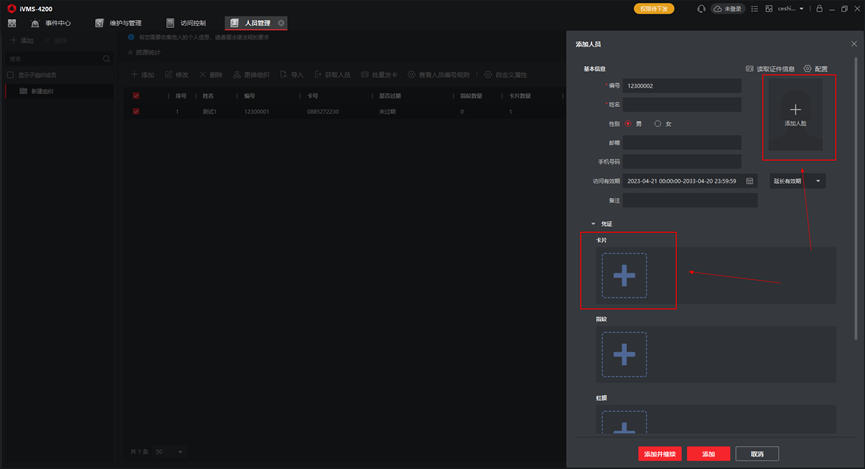The width and height of the screenshot is (865, 469).
Task: Click the 手机号码 input field
Action: click(682, 162)
